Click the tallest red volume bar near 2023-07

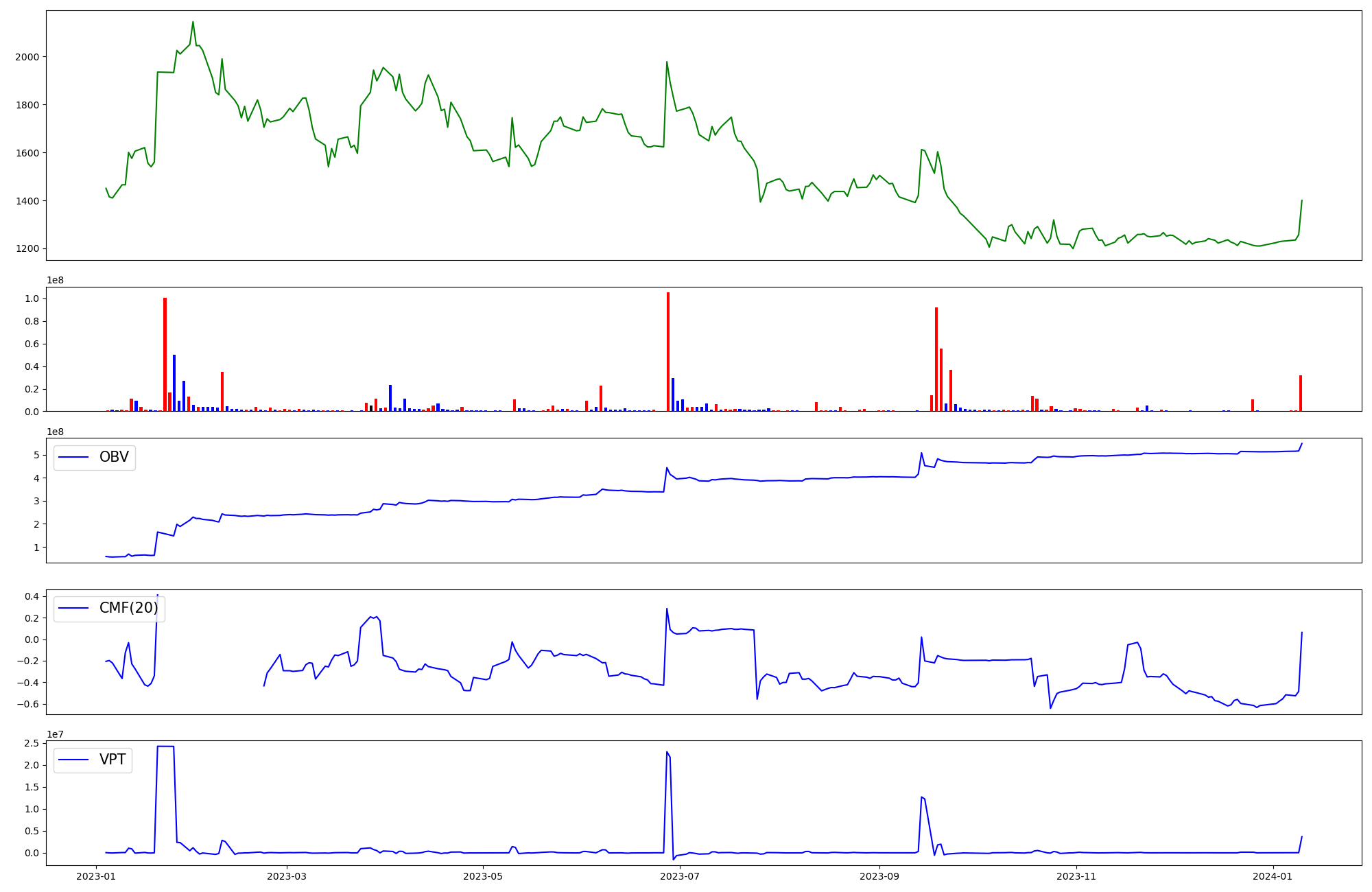point(668,351)
